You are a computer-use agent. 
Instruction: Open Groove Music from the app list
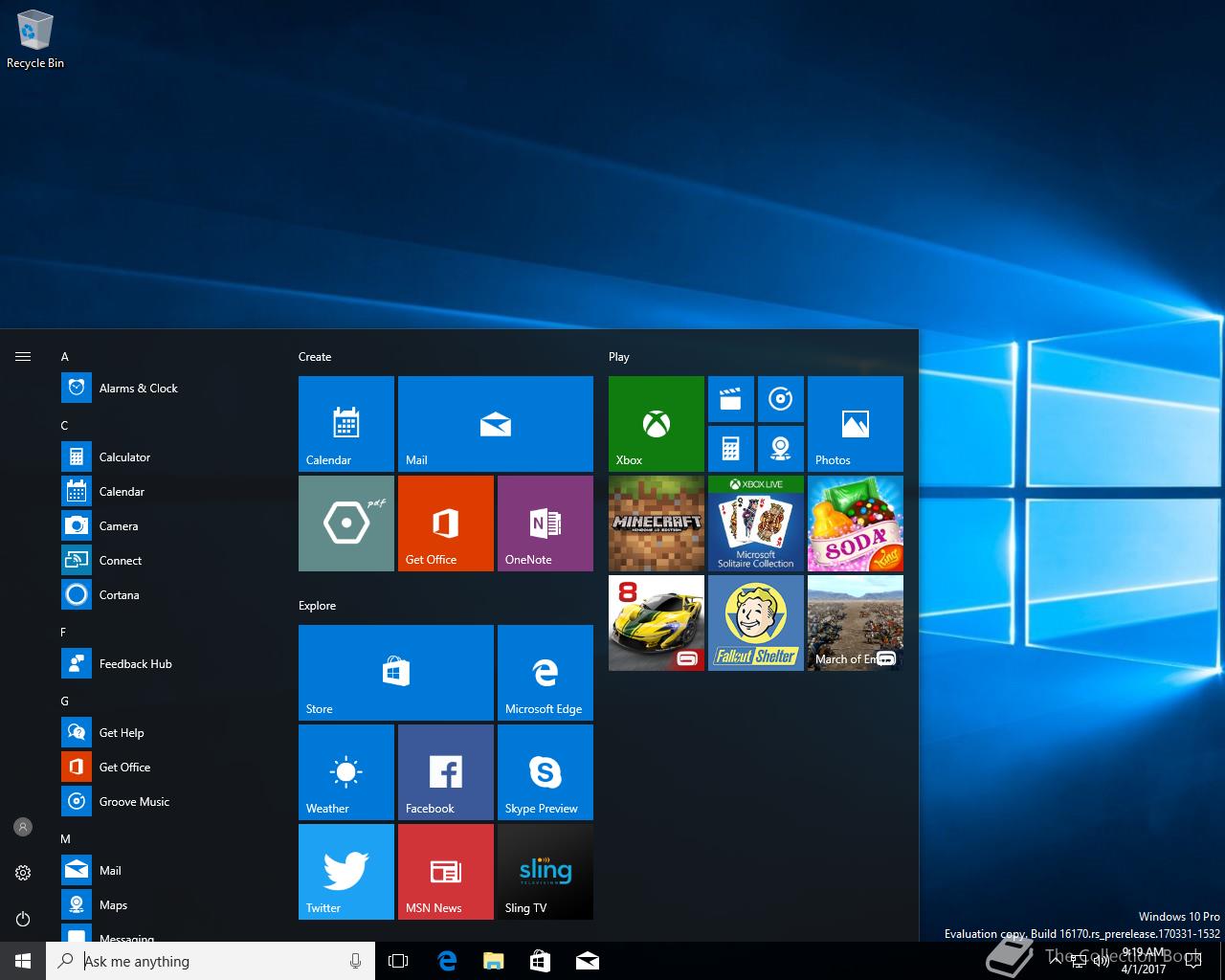click(168, 802)
